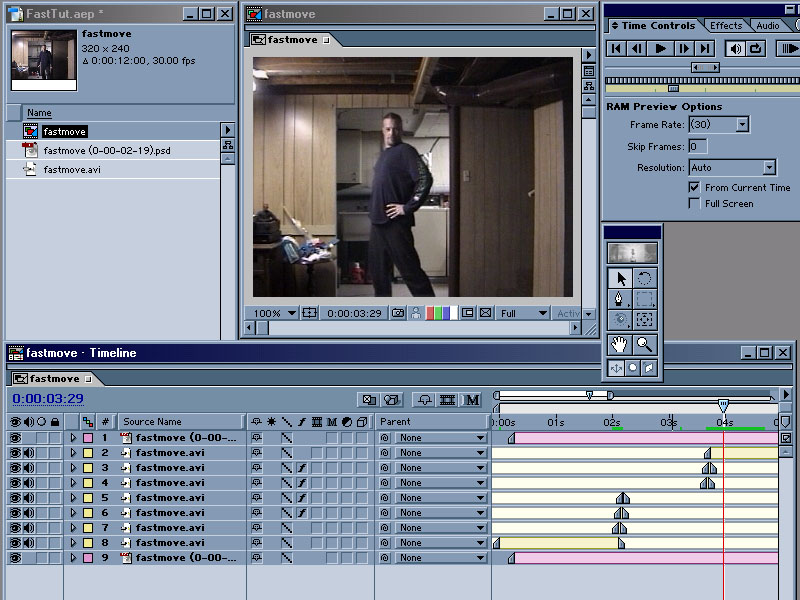
Task: Select the Zoom magnifier tool
Action: 645,345
